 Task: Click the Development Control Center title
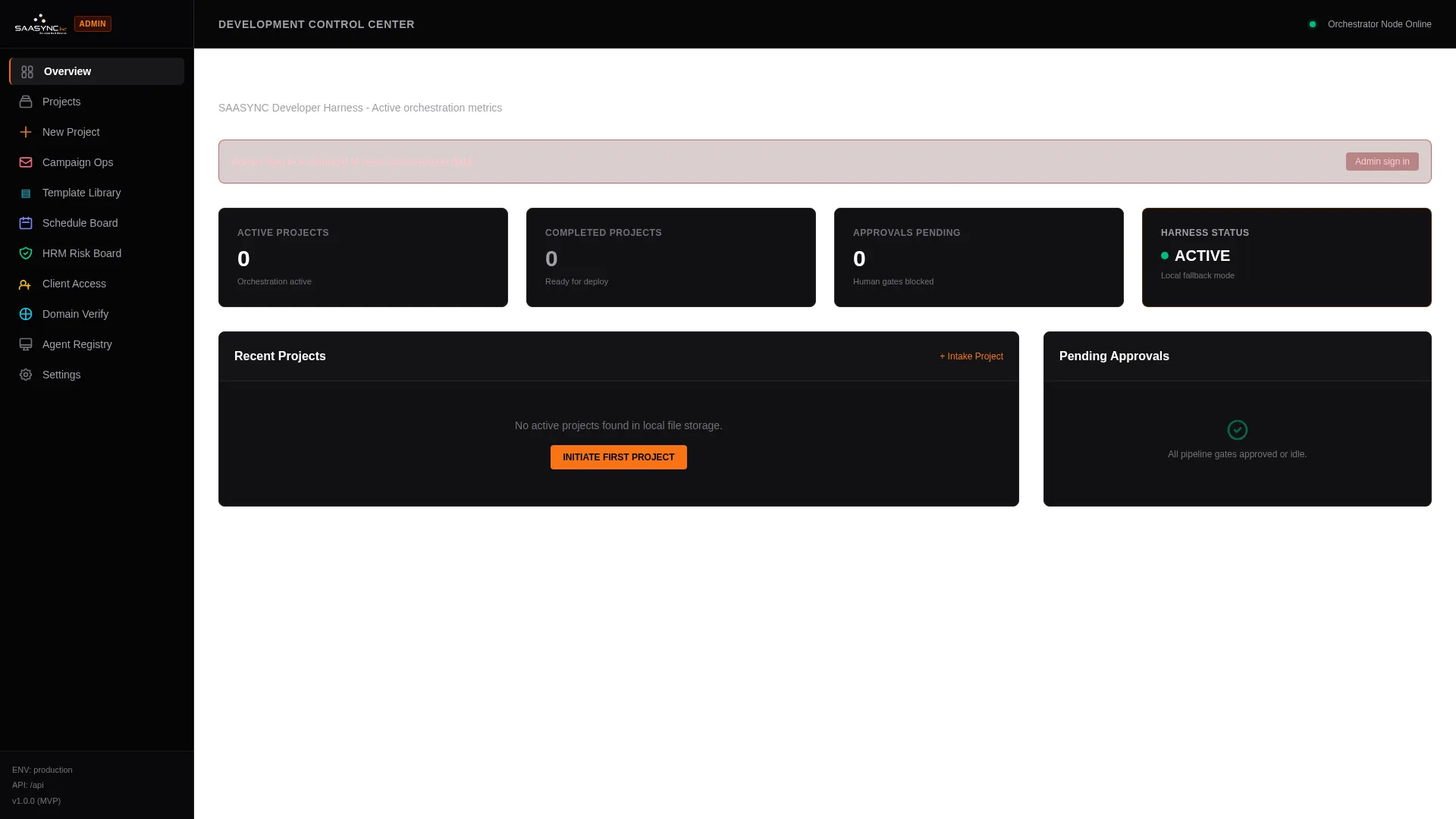click(316, 24)
